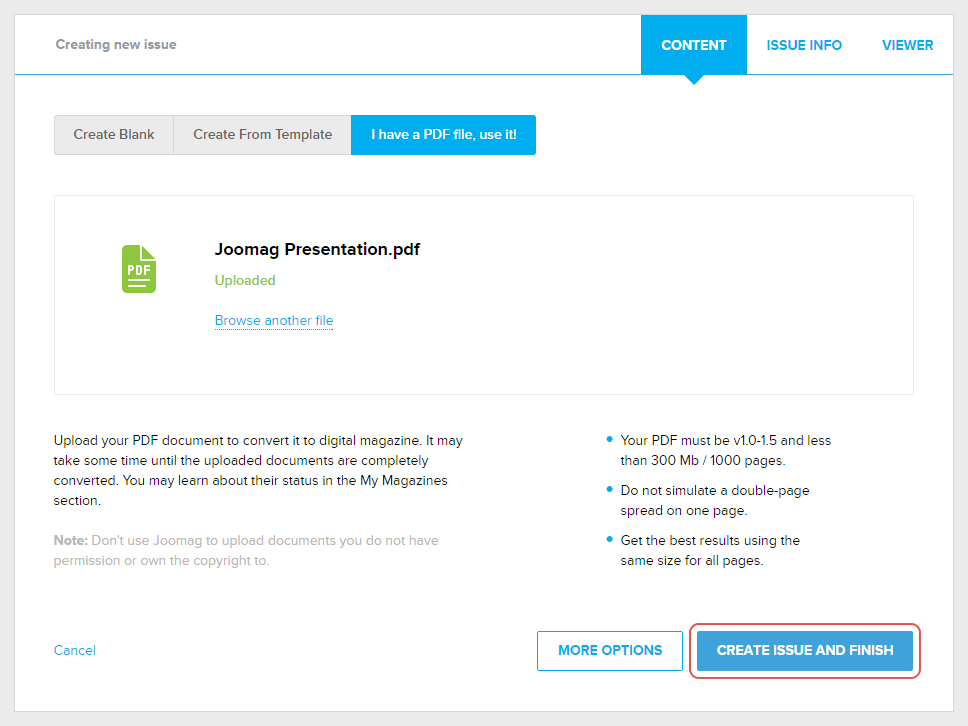Click the Browse another file link

point(274,321)
